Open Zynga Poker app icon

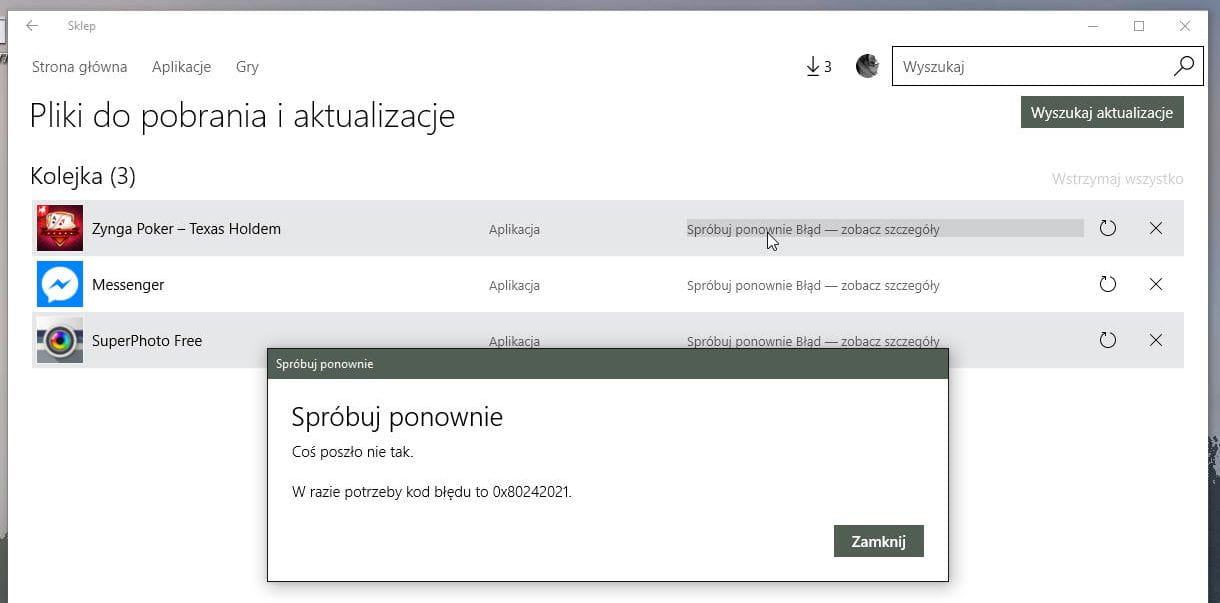[x=60, y=228]
